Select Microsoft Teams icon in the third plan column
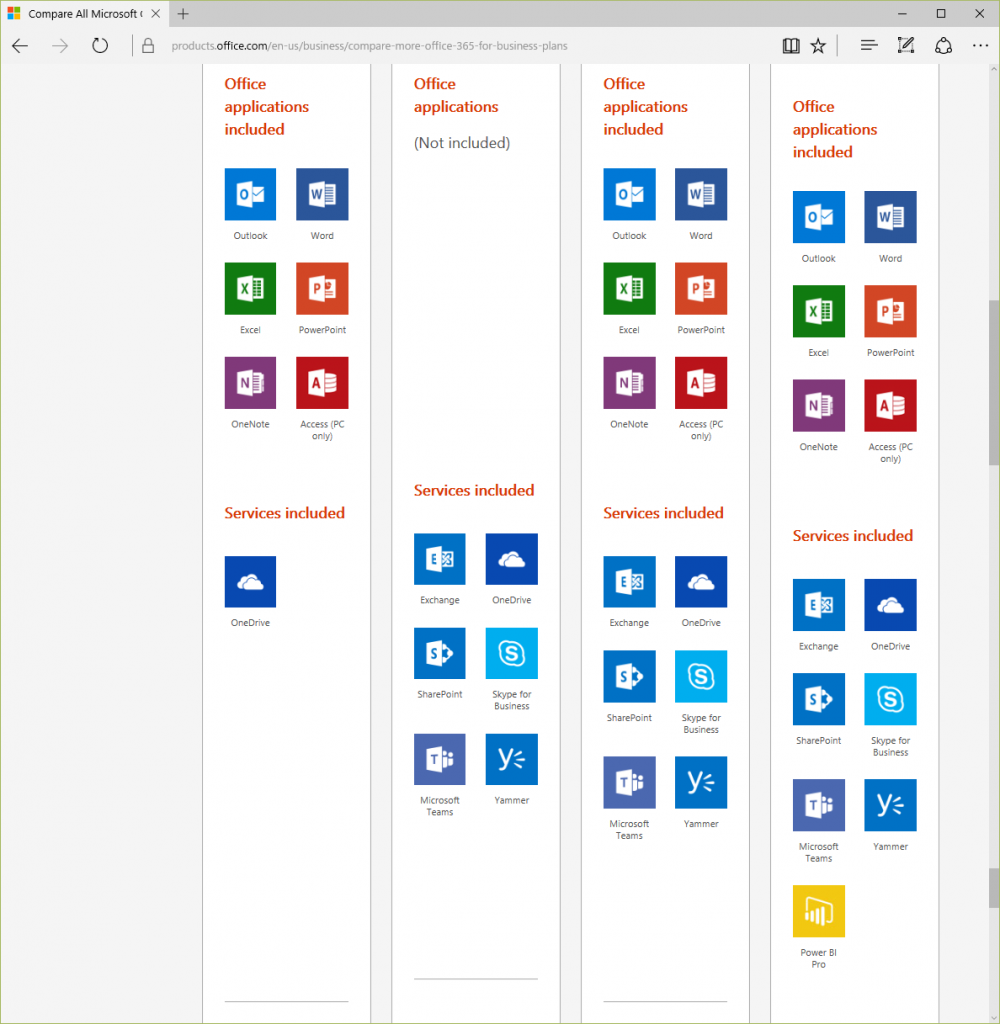Screen dimensions: 1000x1024 629,782
